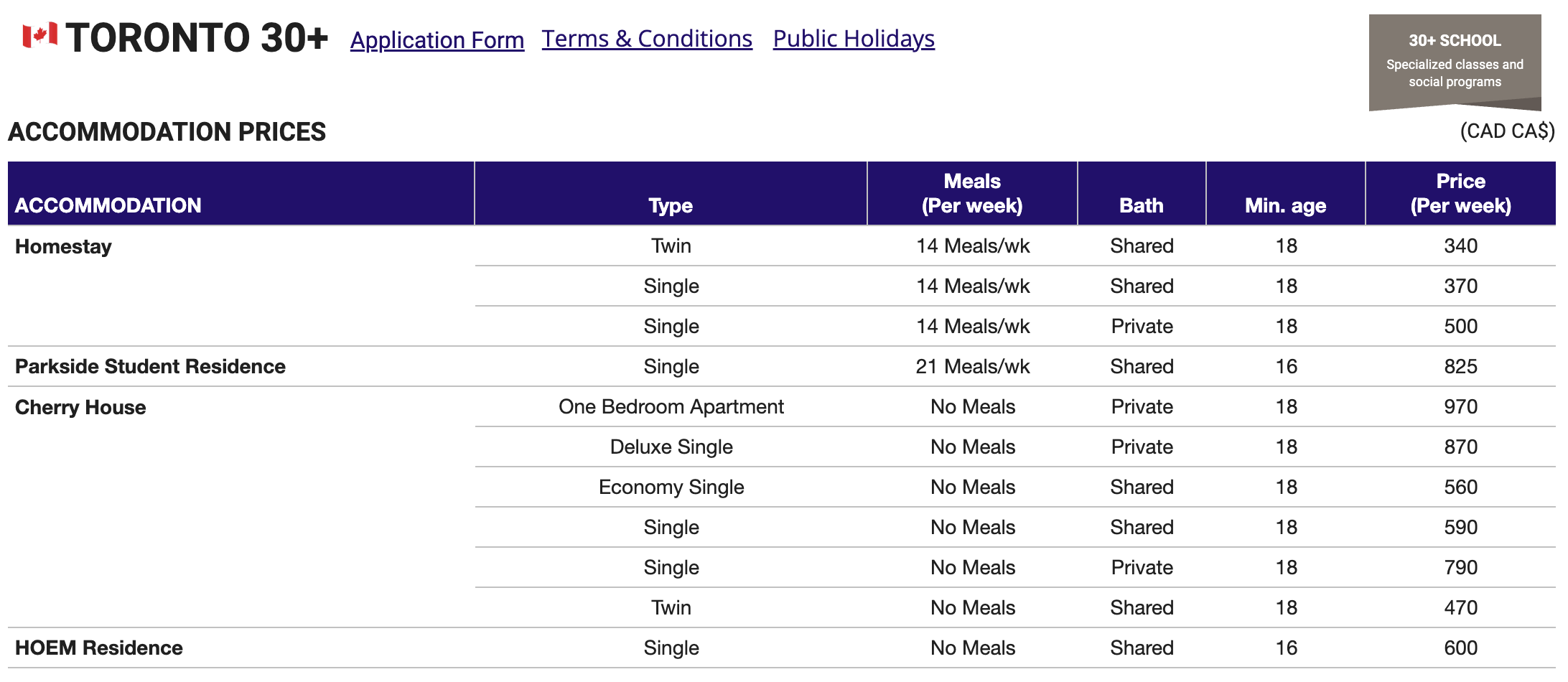1568x682 pixels.
Task: Open the Public Holidays link
Action: [x=853, y=39]
